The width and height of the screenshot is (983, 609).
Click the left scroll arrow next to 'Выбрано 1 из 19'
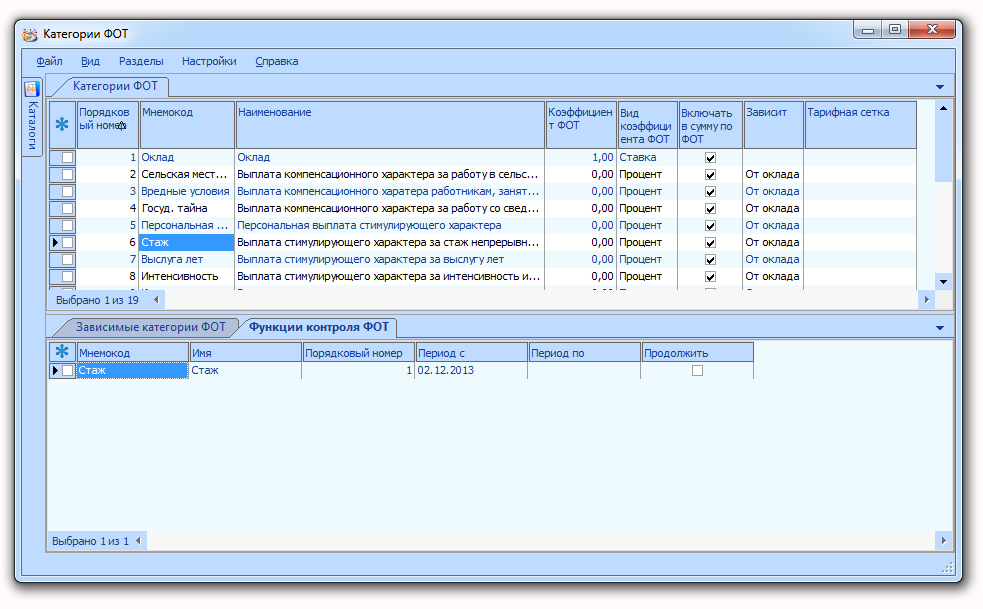[156, 300]
